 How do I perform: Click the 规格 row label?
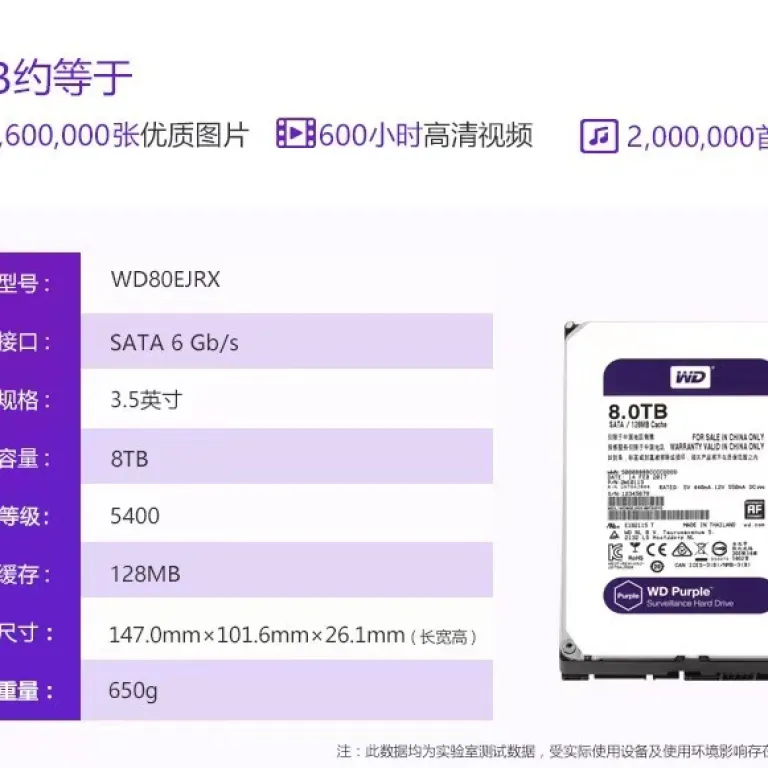(x=24, y=400)
